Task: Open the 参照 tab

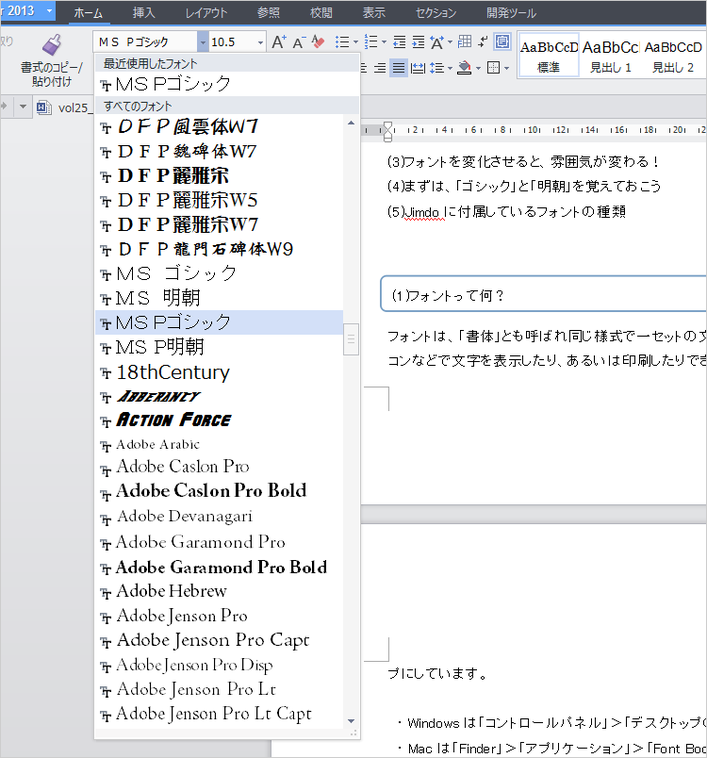Action: click(x=268, y=13)
